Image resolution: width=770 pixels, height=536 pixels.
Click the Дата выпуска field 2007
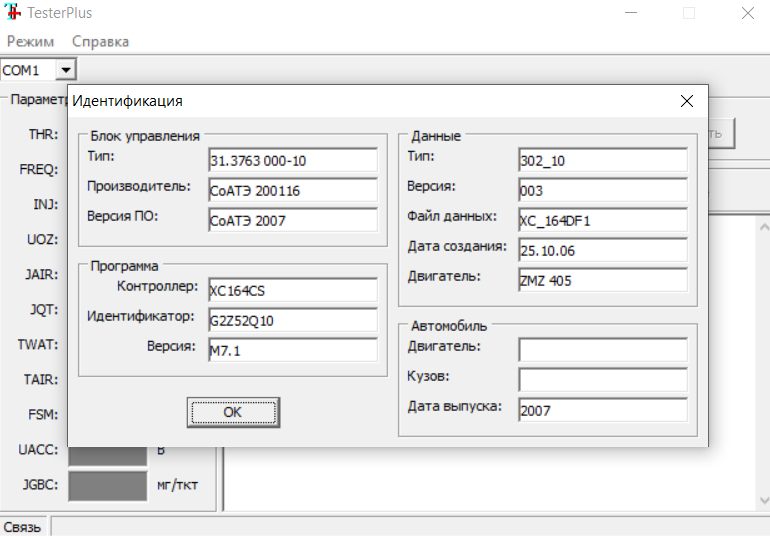[x=602, y=410]
